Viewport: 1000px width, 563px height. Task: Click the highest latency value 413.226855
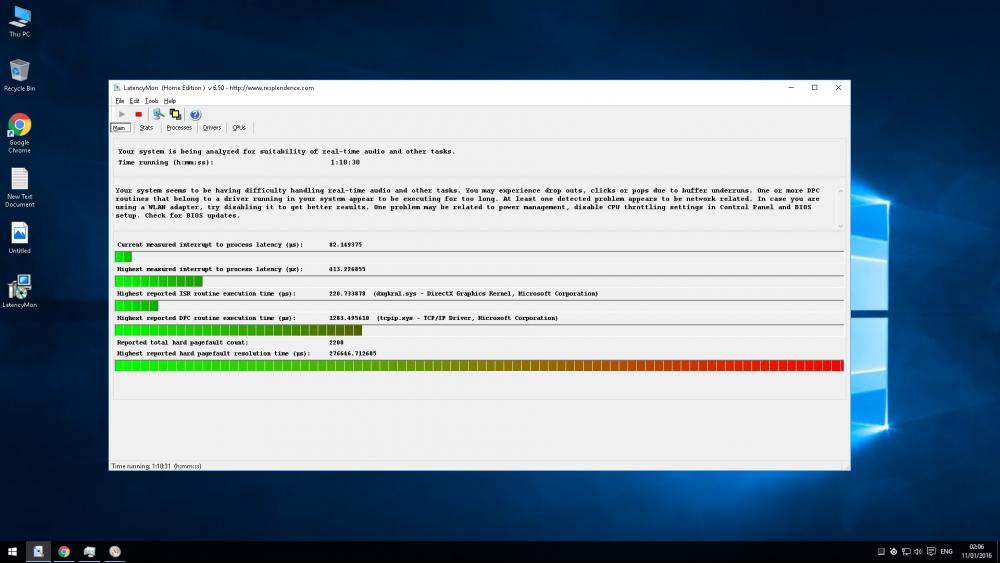click(347, 269)
